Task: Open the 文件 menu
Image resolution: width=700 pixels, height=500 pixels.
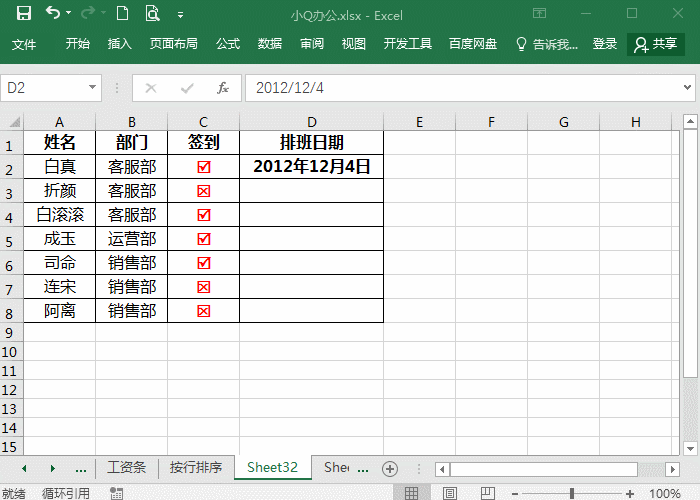Action: click(x=24, y=44)
